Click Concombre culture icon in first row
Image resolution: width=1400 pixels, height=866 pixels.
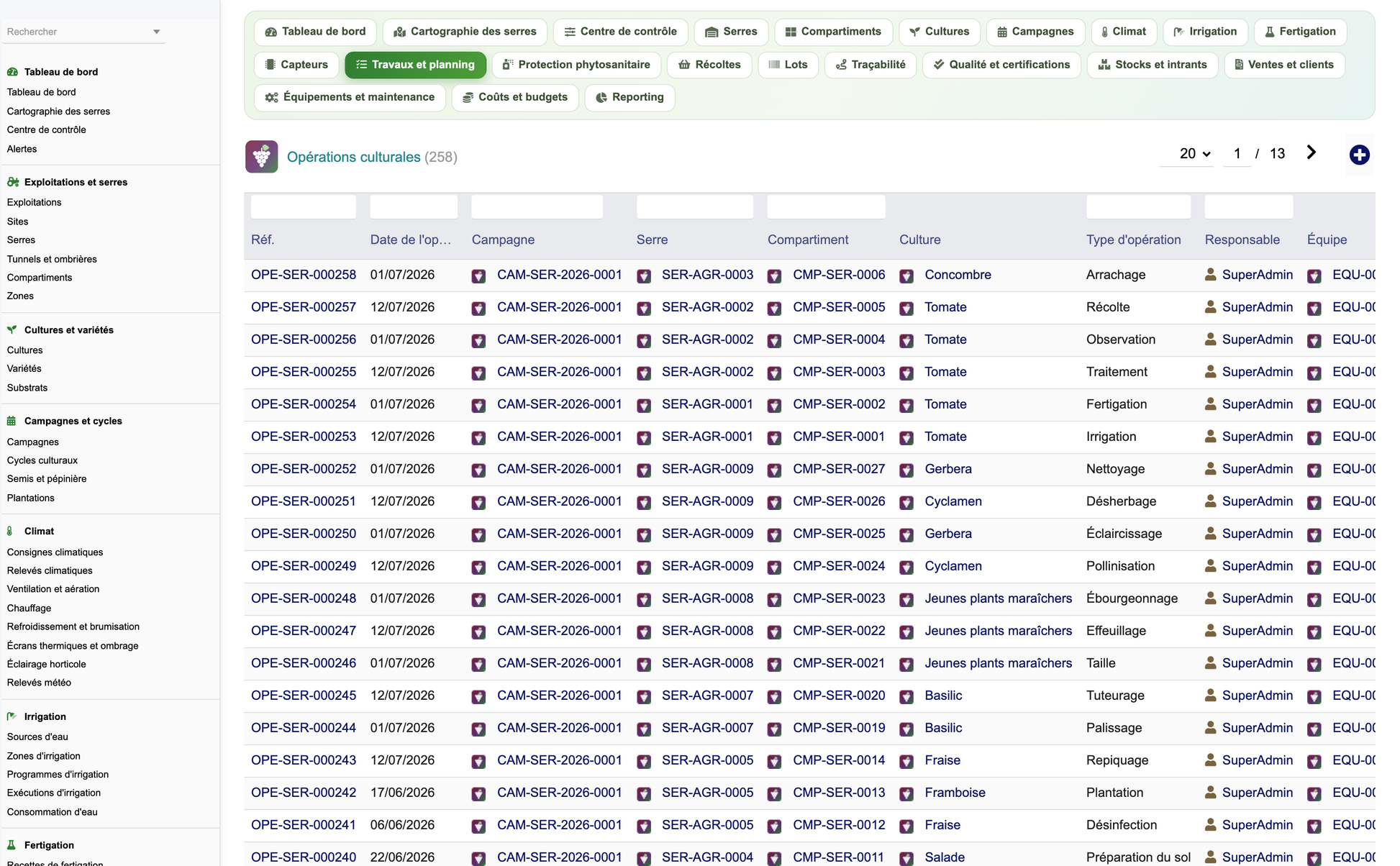coord(906,275)
